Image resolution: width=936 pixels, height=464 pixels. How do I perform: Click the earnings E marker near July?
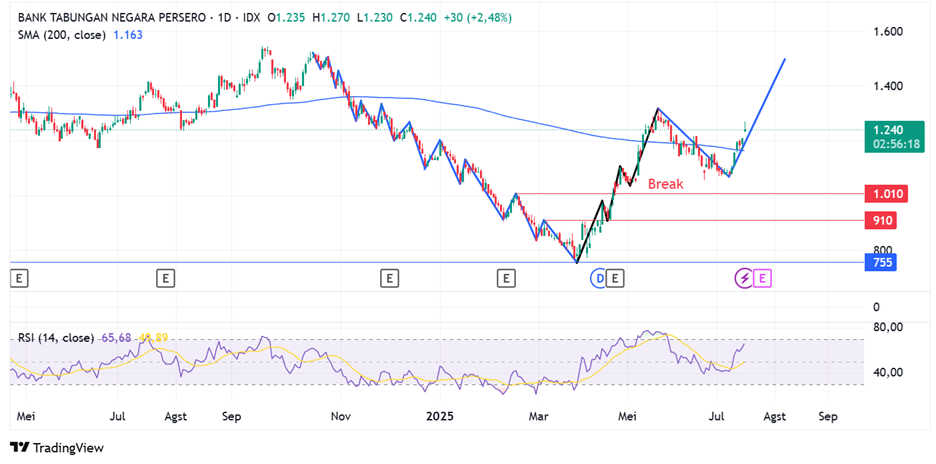(165, 278)
